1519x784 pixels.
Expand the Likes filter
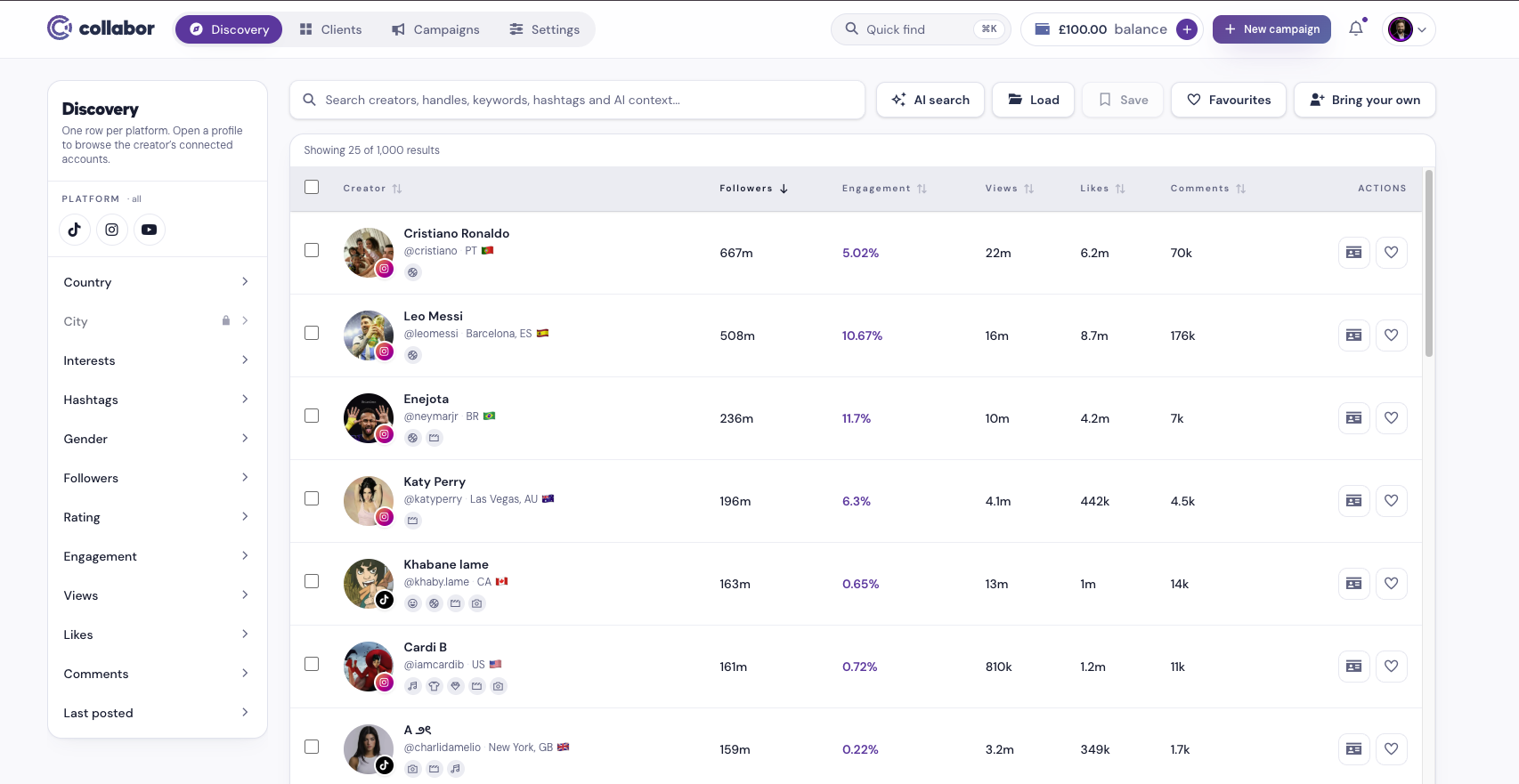157,634
